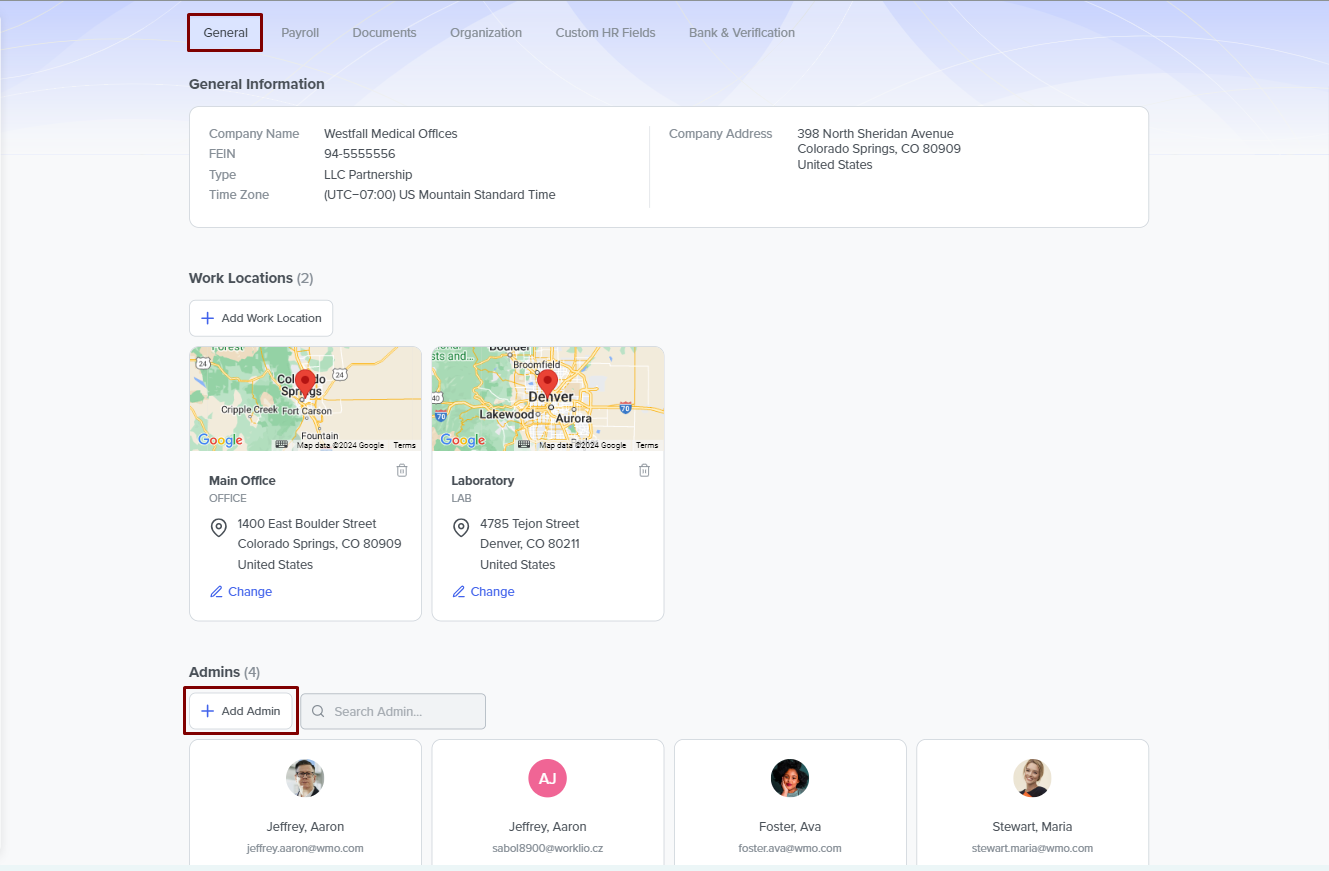Click the Colorado Springs map pin
The width and height of the screenshot is (1329, 871).
305,386
